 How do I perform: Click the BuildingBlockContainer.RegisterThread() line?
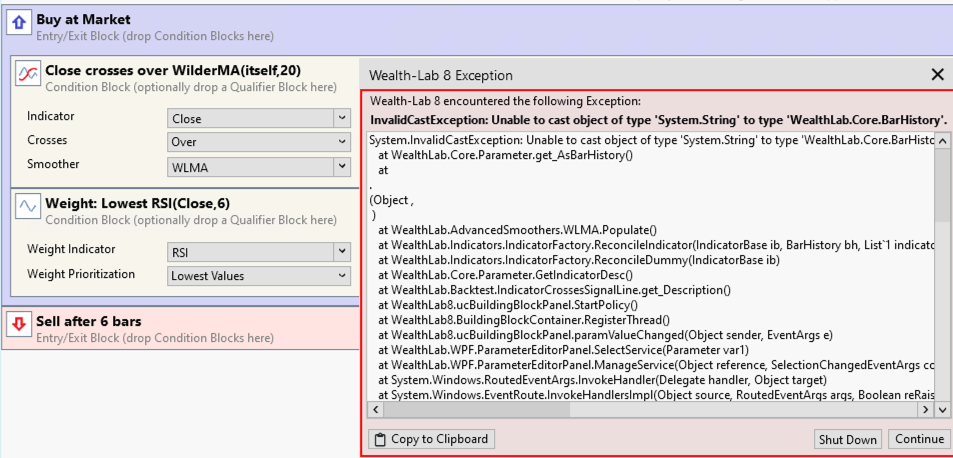[x=524, y=320]
